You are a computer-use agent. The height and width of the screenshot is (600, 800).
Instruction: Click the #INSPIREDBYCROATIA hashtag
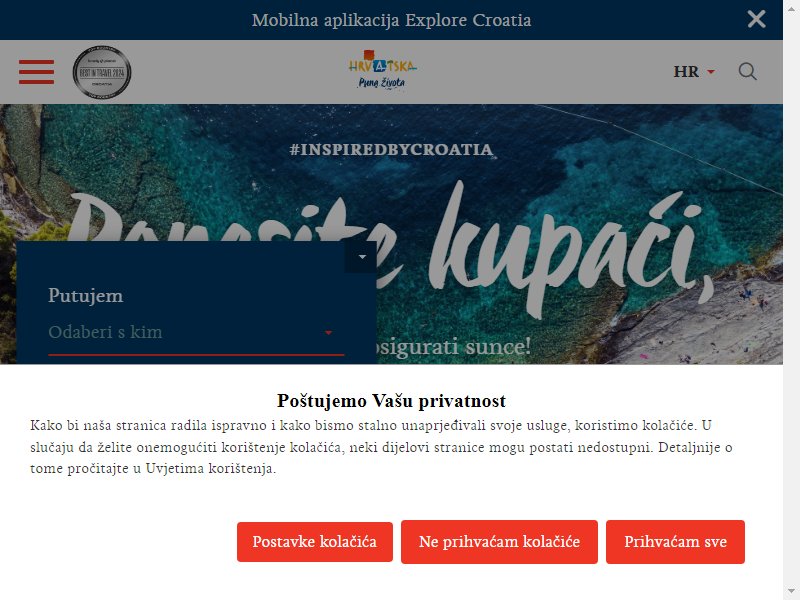tap(391, 149)
